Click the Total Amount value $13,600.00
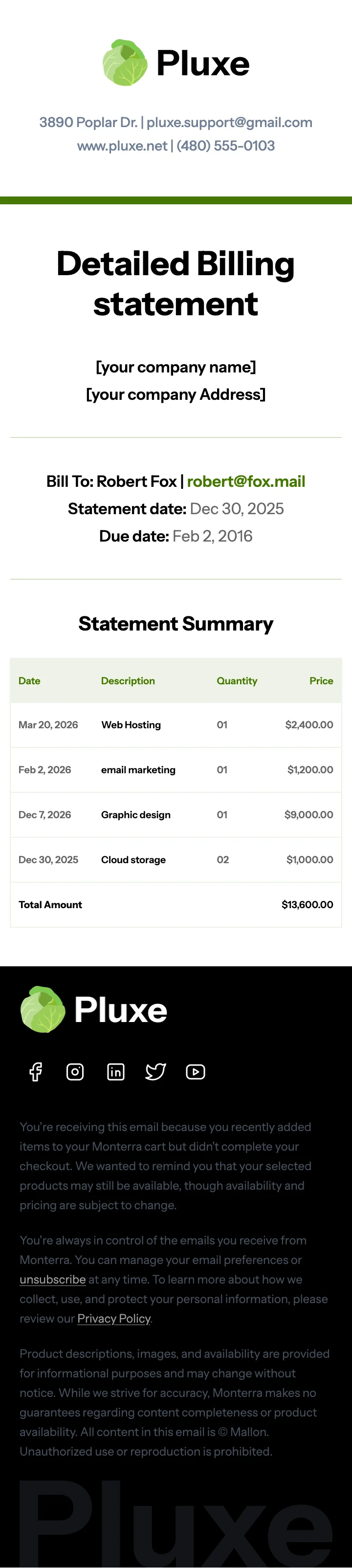Screen dimensions: 352x1568 pos(308,905)
